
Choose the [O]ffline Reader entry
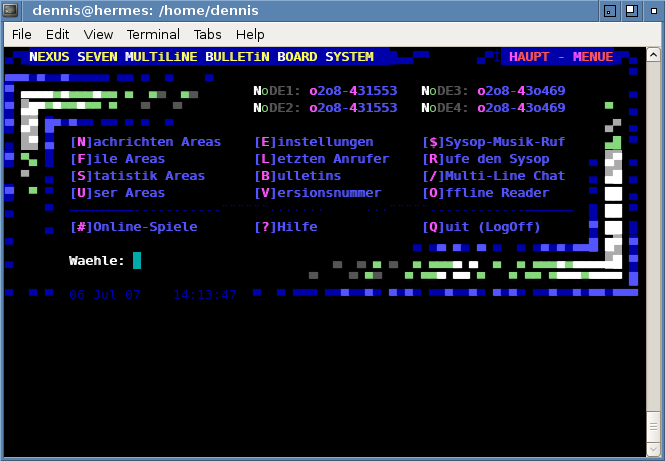click(485, 193)
